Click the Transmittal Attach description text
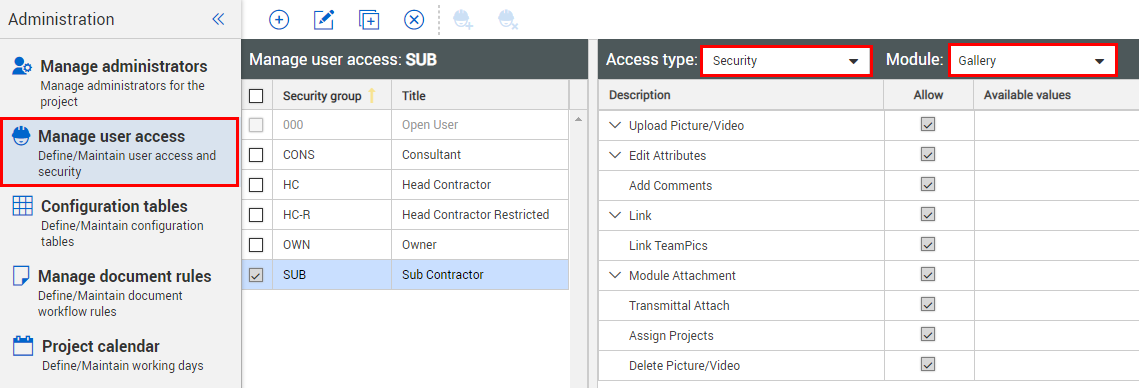Image resolution: width=1139 pixels, height=388 pixels. point(679,306)
